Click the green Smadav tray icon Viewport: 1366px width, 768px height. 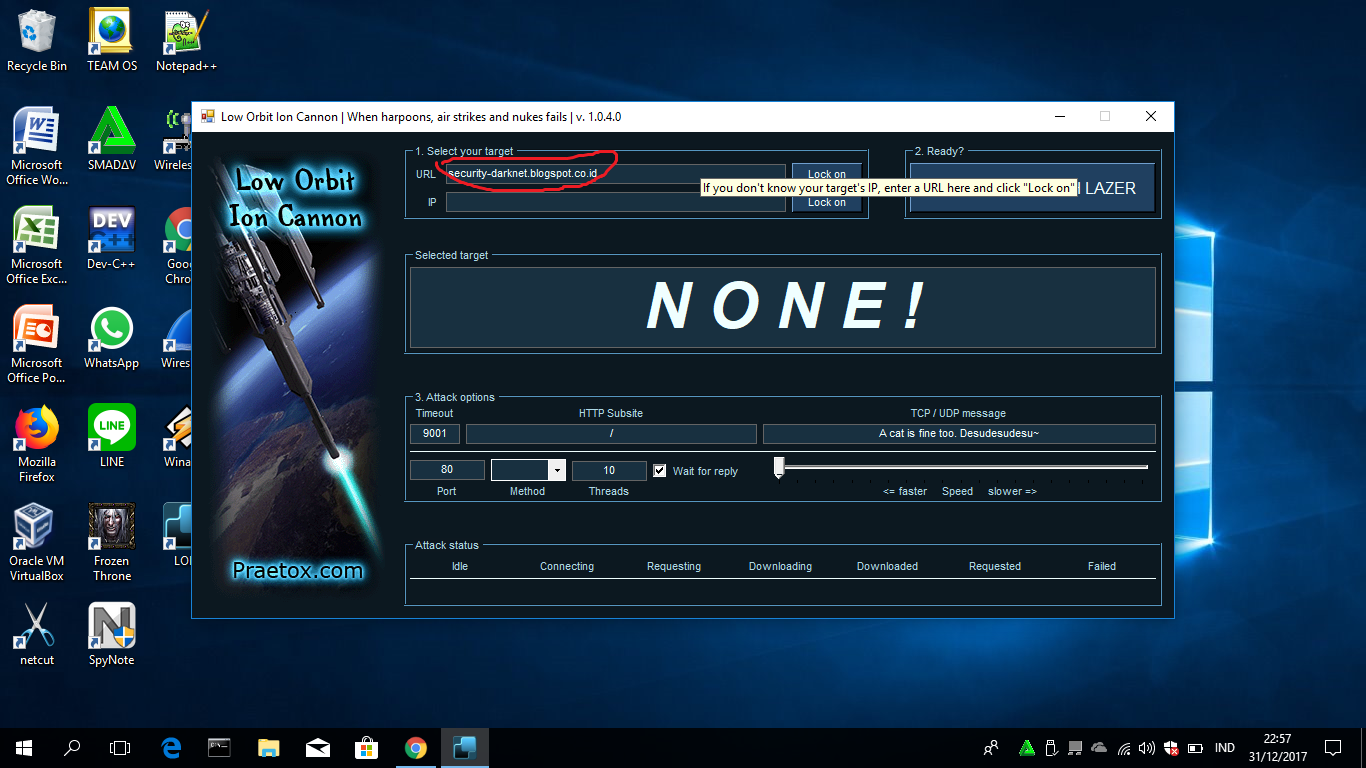coord(1027,747)
